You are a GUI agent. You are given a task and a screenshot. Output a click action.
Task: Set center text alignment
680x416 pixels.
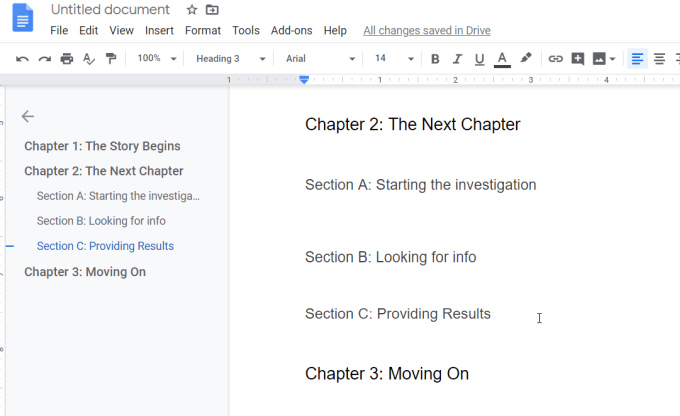(x=659, y=59)
